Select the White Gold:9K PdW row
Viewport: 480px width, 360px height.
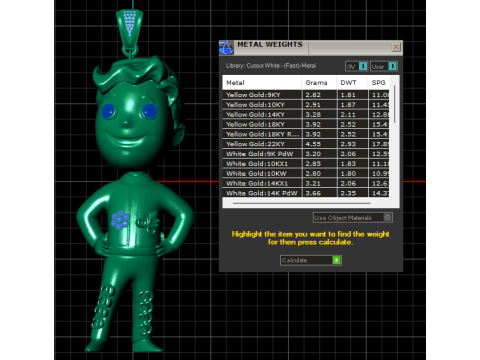306,154
